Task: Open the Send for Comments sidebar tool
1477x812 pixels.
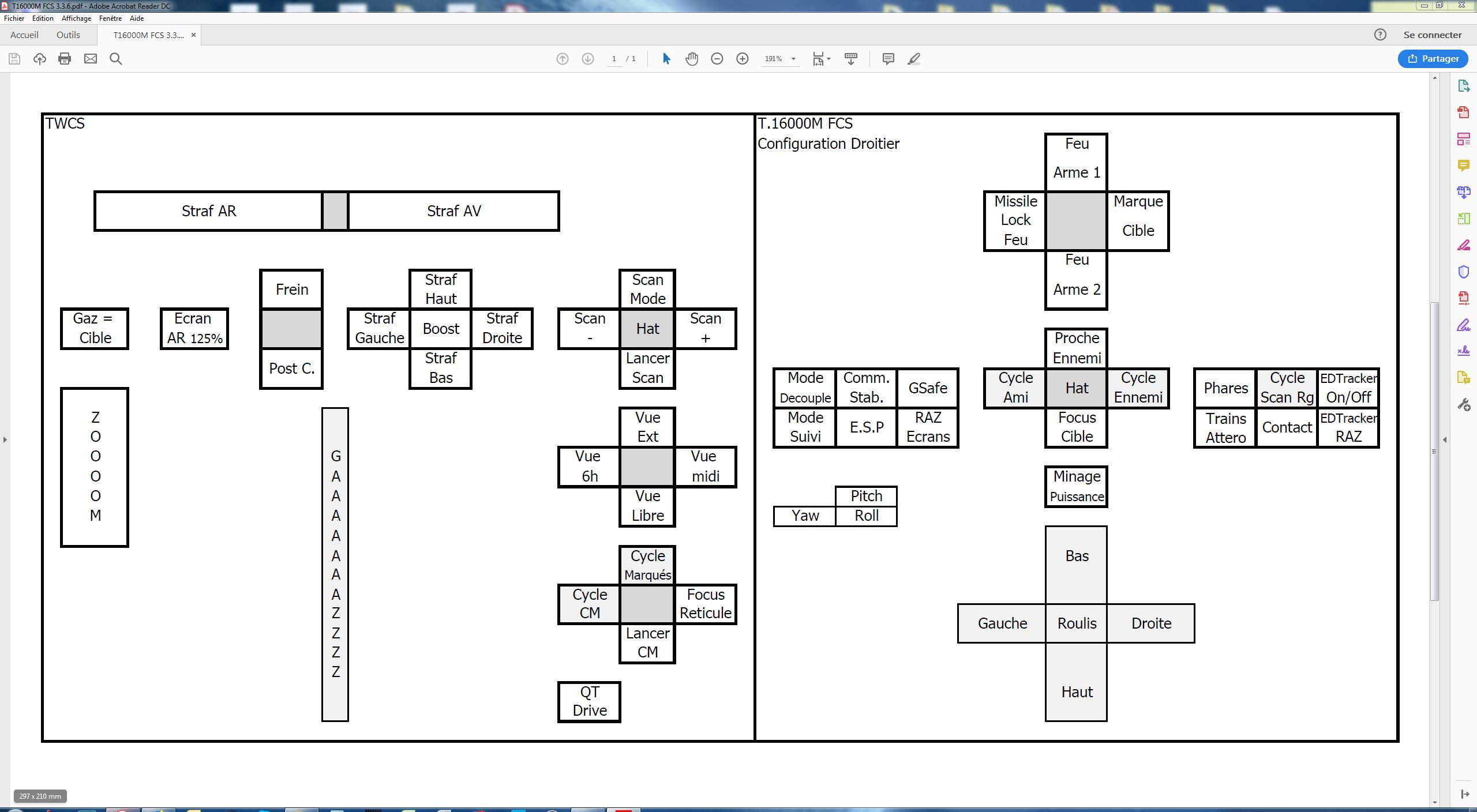Action: point(1463,378)
